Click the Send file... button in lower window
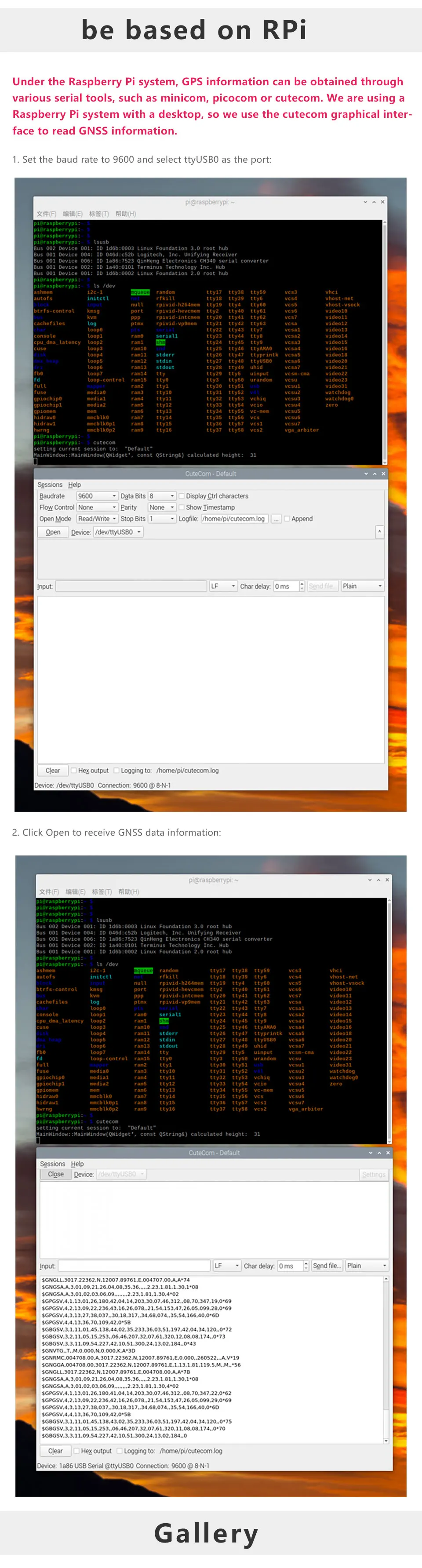The image size is (422, 1568). coord(327,1266)
